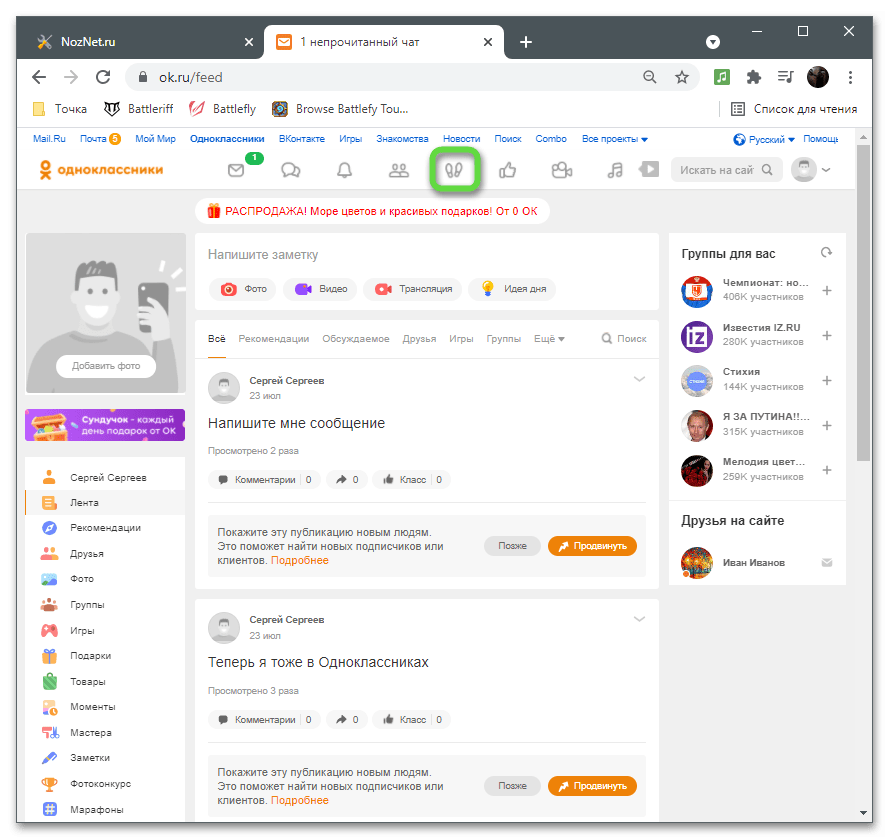Viewport: 889px width, 839px height.
Task: Bookmark this page with star icon
Action: point(681,77)
